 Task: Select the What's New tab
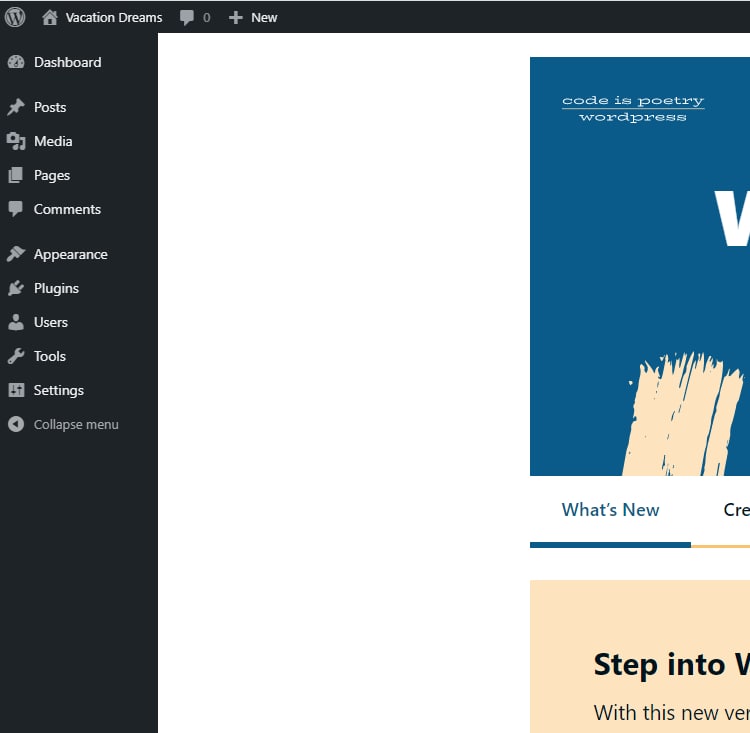click(x=610, y=510)
